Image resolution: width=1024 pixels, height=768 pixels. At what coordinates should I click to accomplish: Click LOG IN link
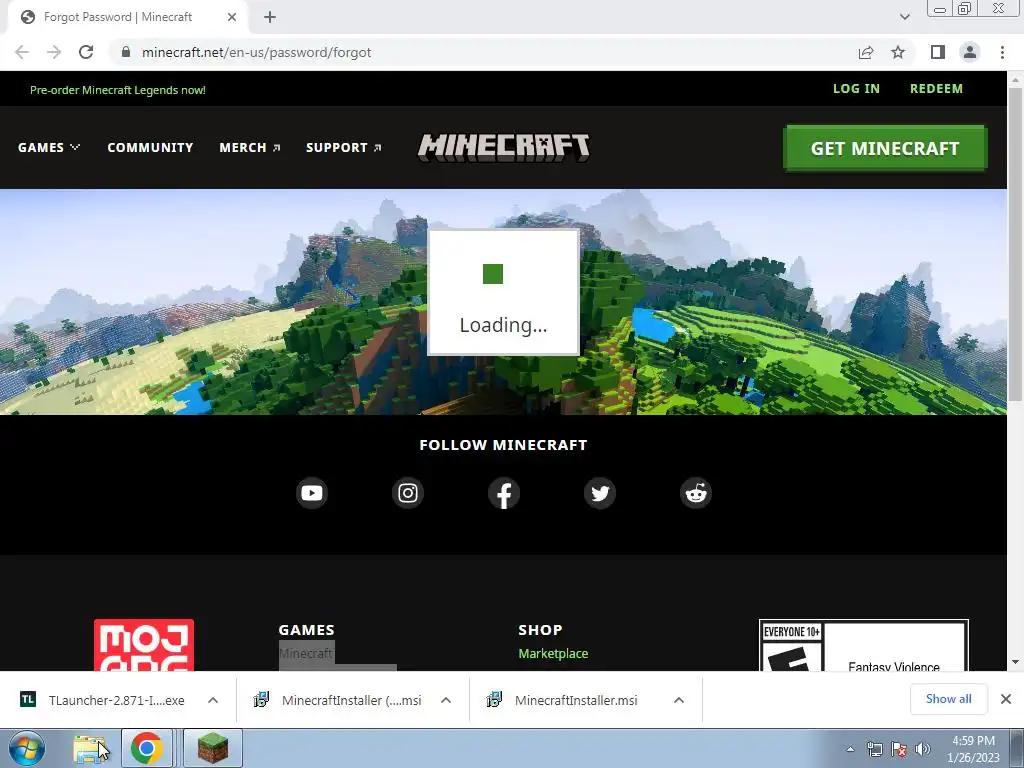click(856, 89)
